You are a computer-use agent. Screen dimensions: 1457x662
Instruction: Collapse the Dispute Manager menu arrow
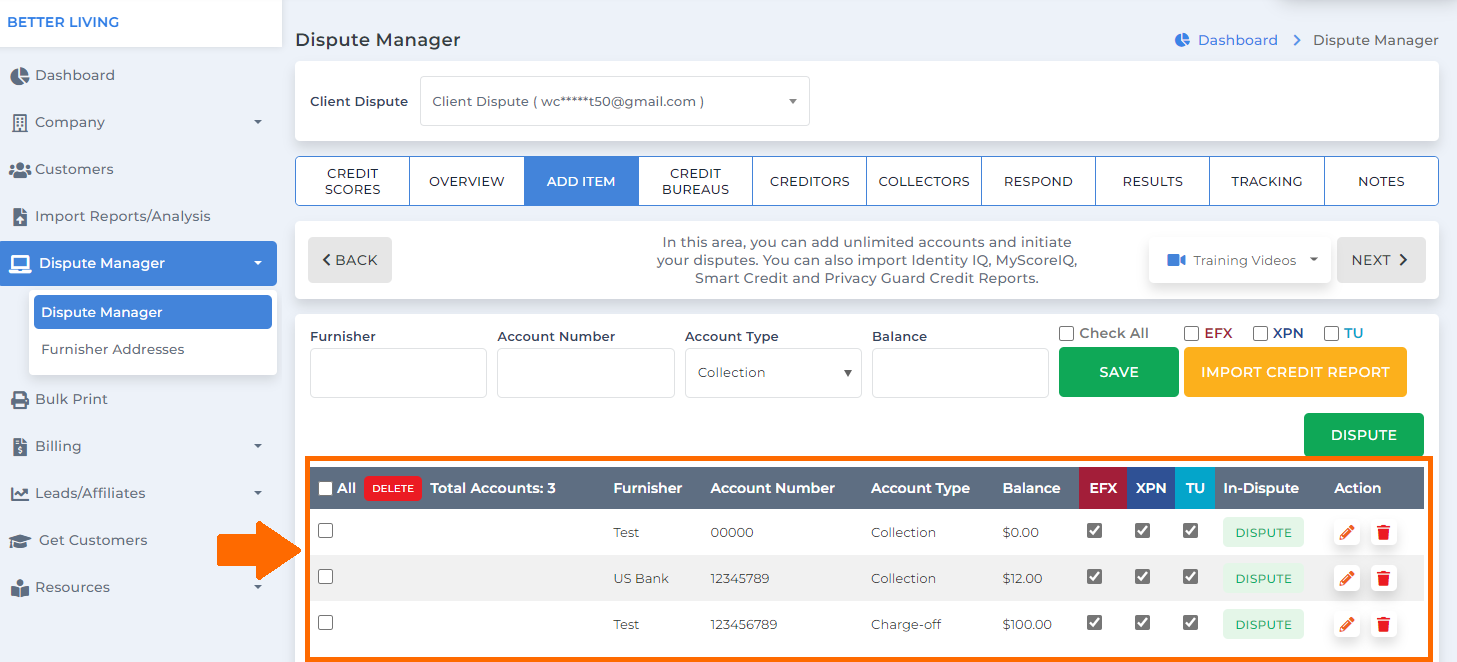point(258,264)
